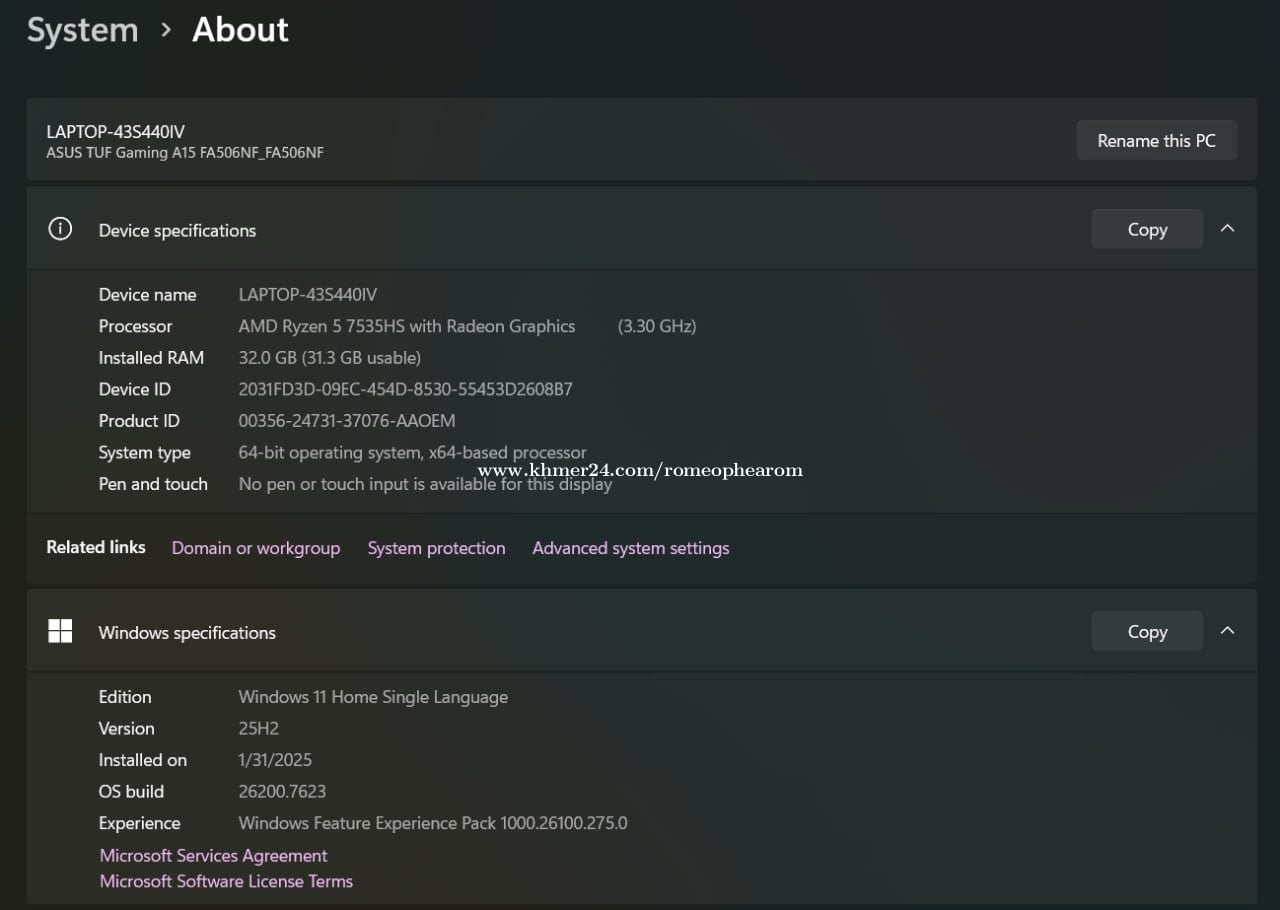Click the About page title
1280x910 pixels.
(x=240, y=30)
